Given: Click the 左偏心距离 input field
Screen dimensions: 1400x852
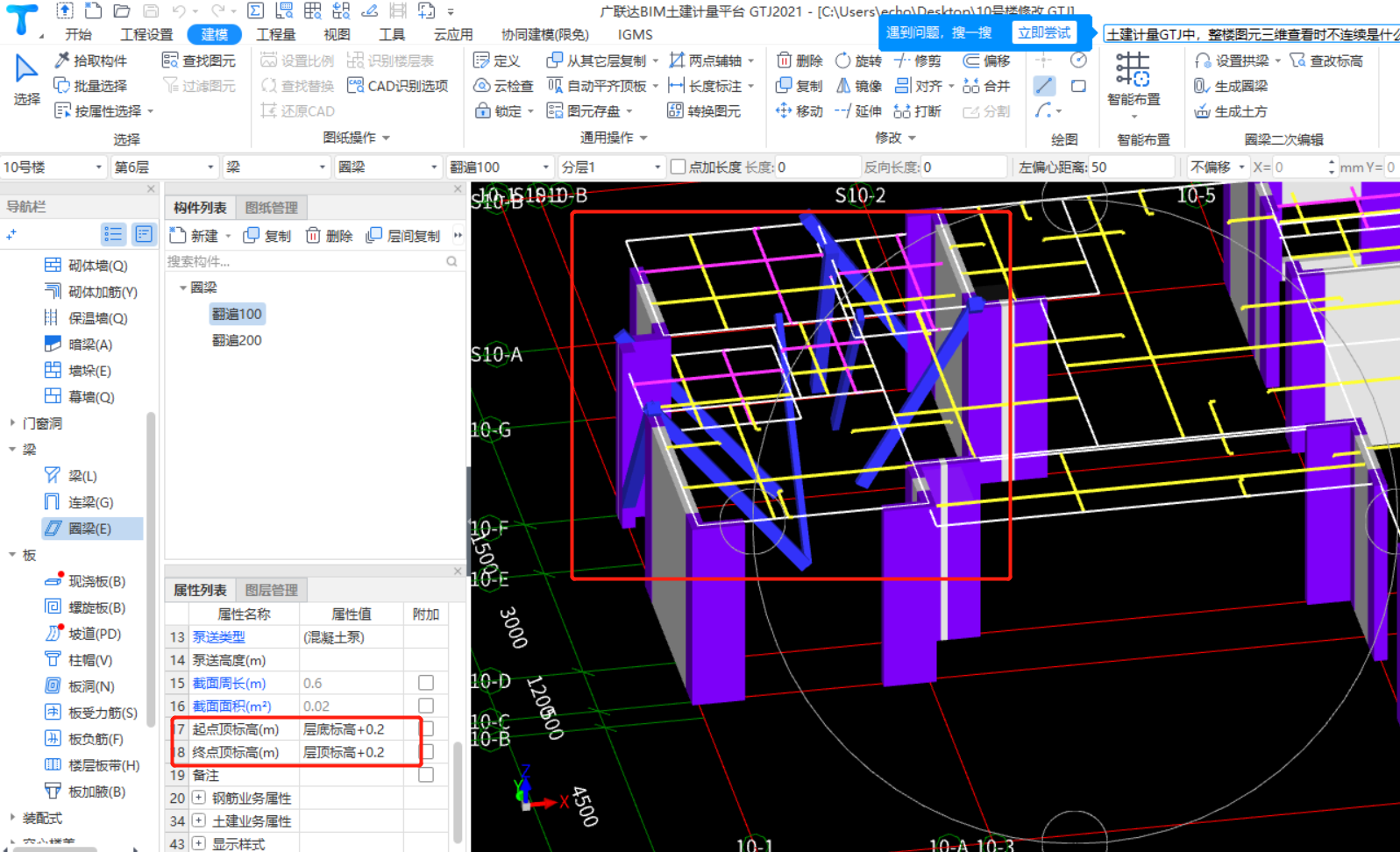Looking at the screenshot, I should [1131, 167].
